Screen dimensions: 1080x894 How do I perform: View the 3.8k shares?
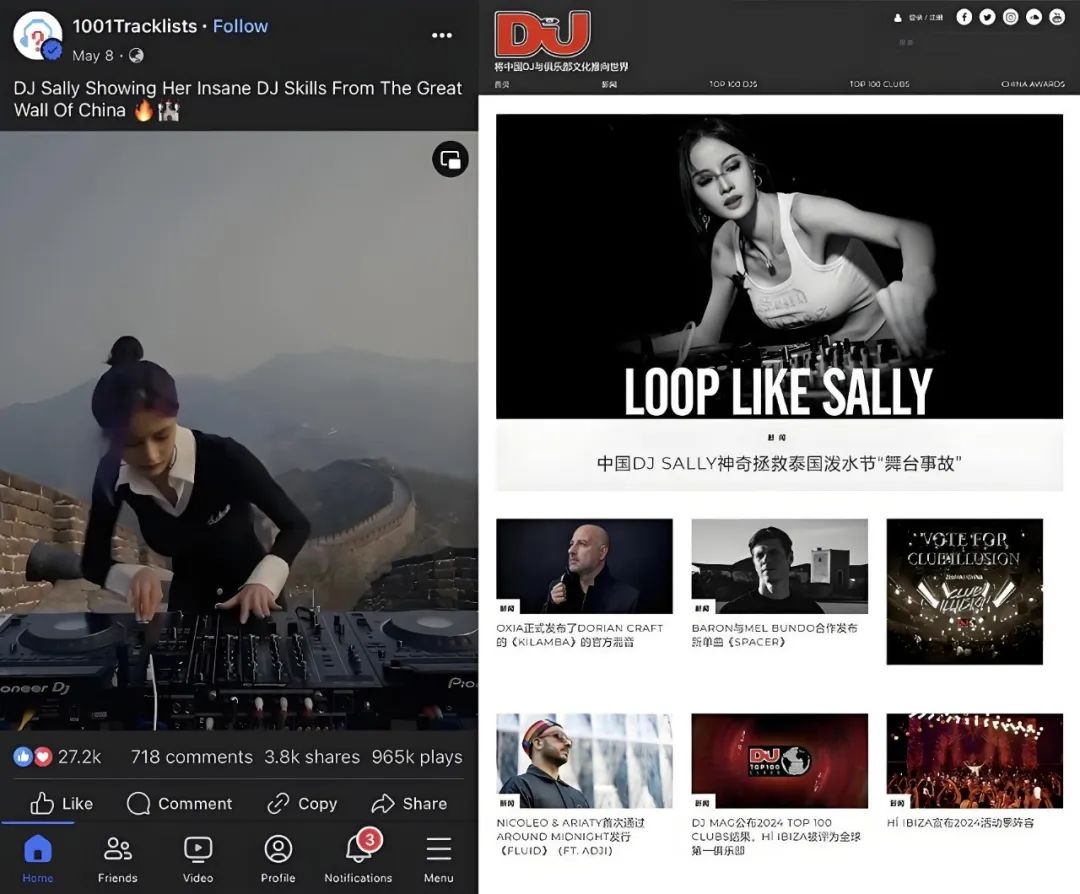(x=312, y=757)
